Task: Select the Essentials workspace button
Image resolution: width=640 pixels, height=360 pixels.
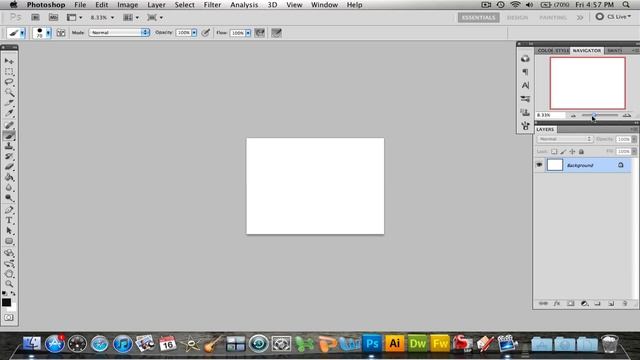Action: (x=478, y=18)
